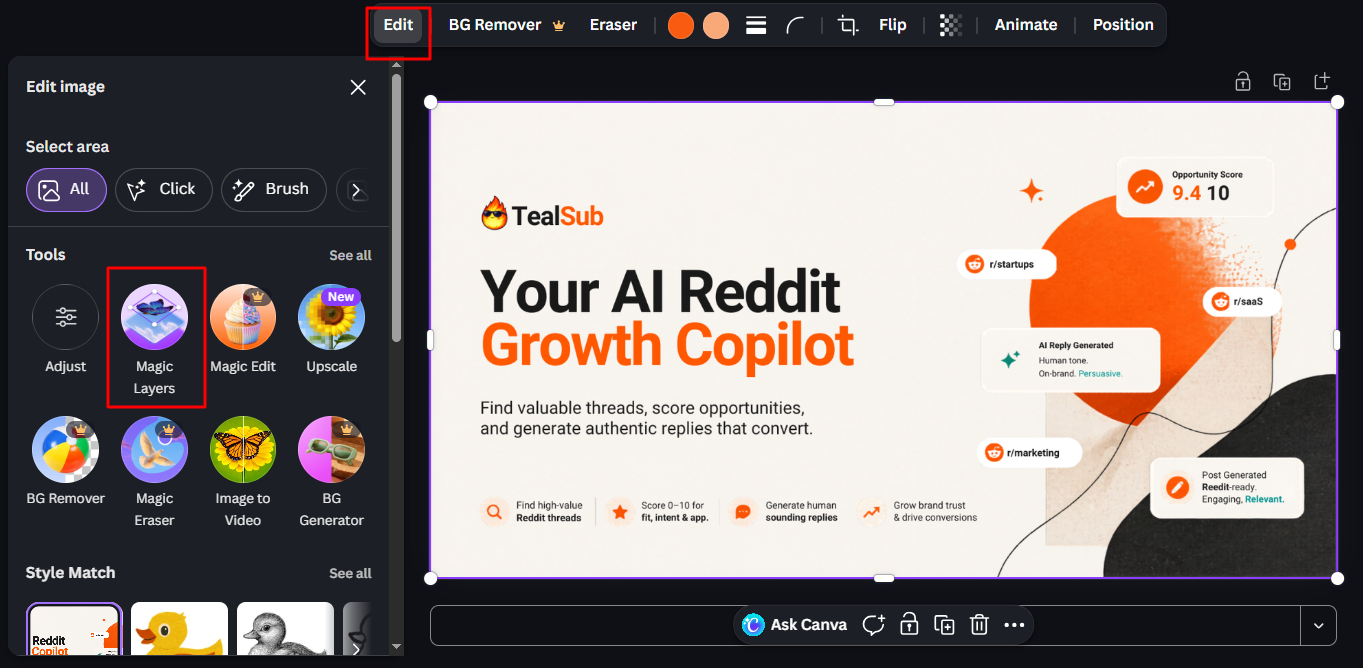Click the 'AI Reply Generated' card
Viewport: 1363px width, 668px height.
coord(1071,359)
